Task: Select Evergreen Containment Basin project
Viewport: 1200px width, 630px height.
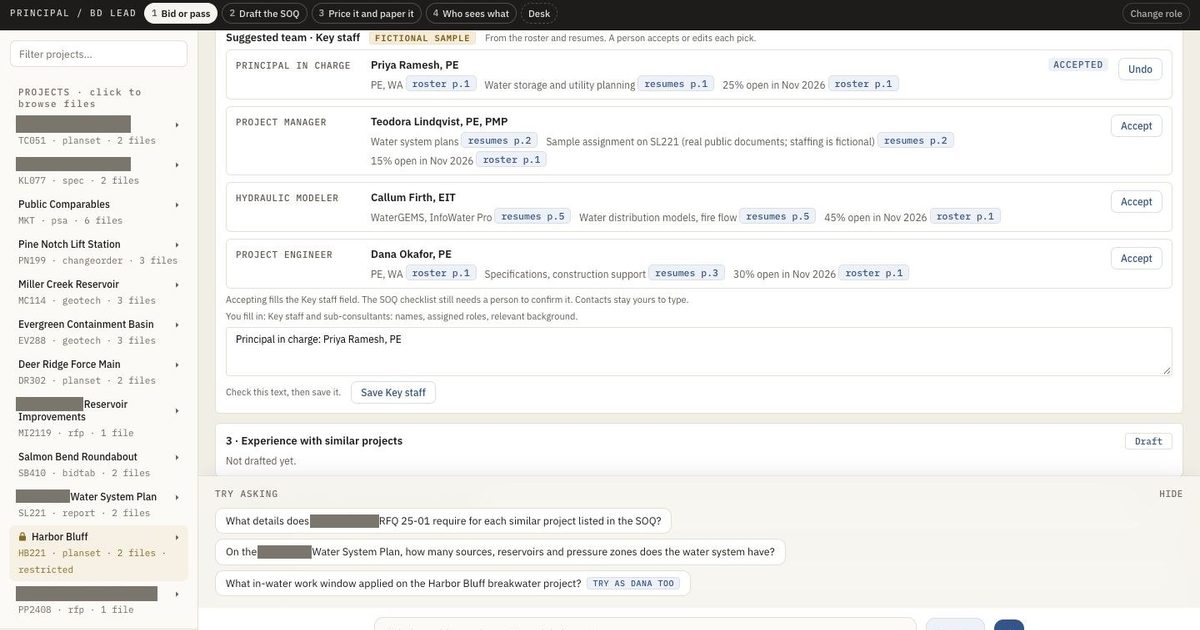Action: [98, 332]
